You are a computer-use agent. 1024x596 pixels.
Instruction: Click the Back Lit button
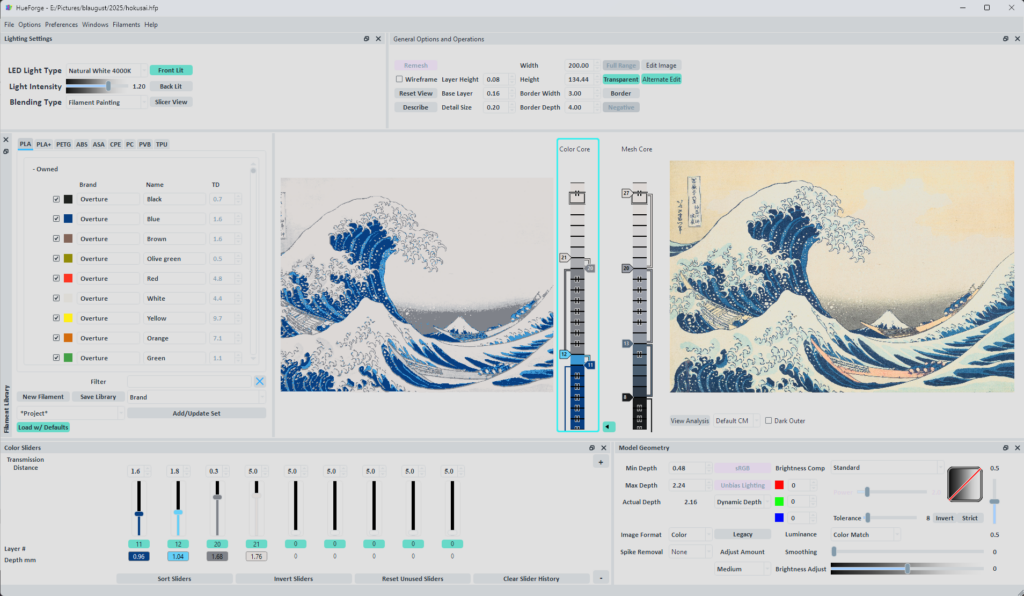tap(171, 86)
